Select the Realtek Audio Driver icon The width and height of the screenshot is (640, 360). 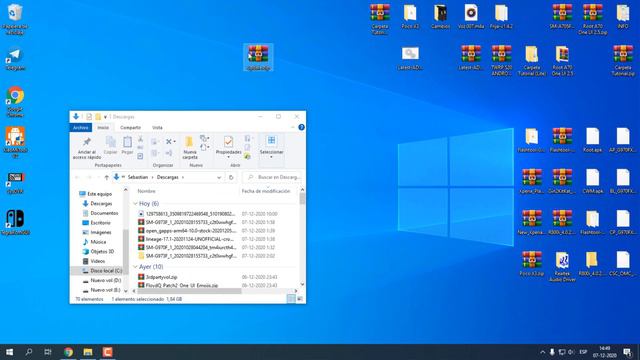click(x=562, y=267)
